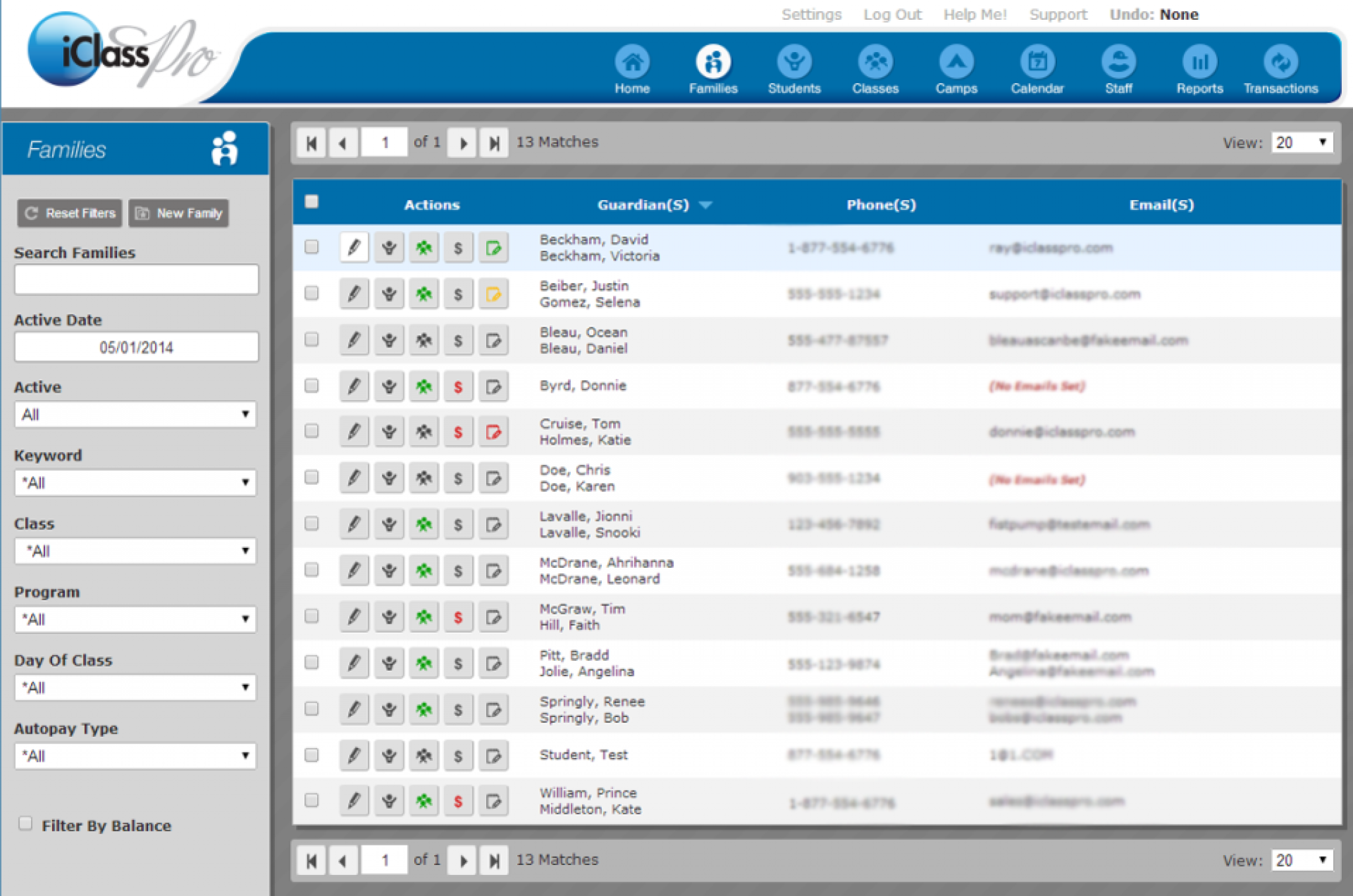1353x896 pixels.
Task: Open the Transactions icon
Action: click(x=1280, y=66)
